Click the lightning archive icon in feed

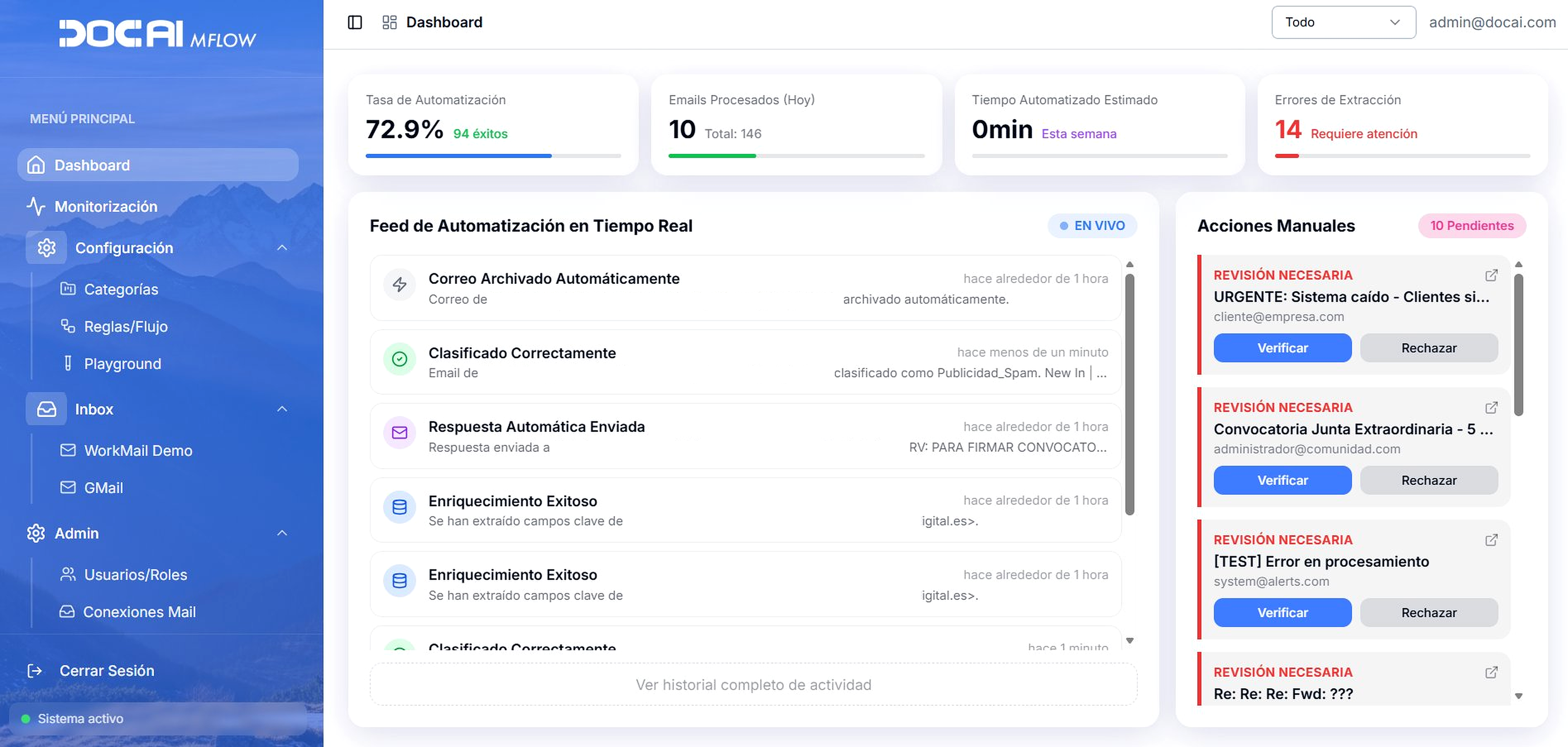pyautogui.click(x=399, y=284)
